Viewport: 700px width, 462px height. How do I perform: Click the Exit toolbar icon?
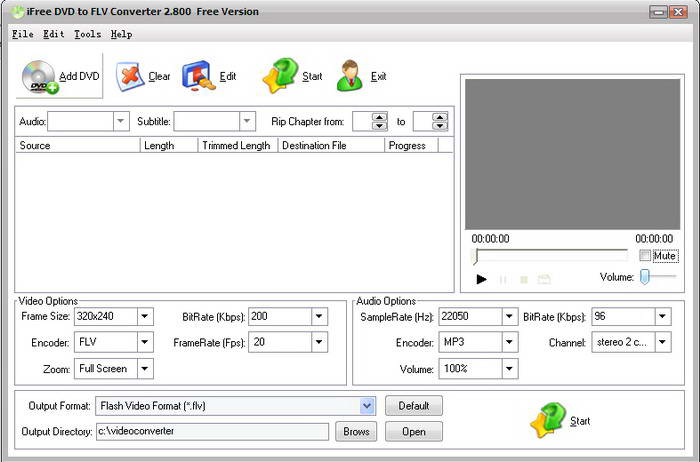tap(350, 75)
